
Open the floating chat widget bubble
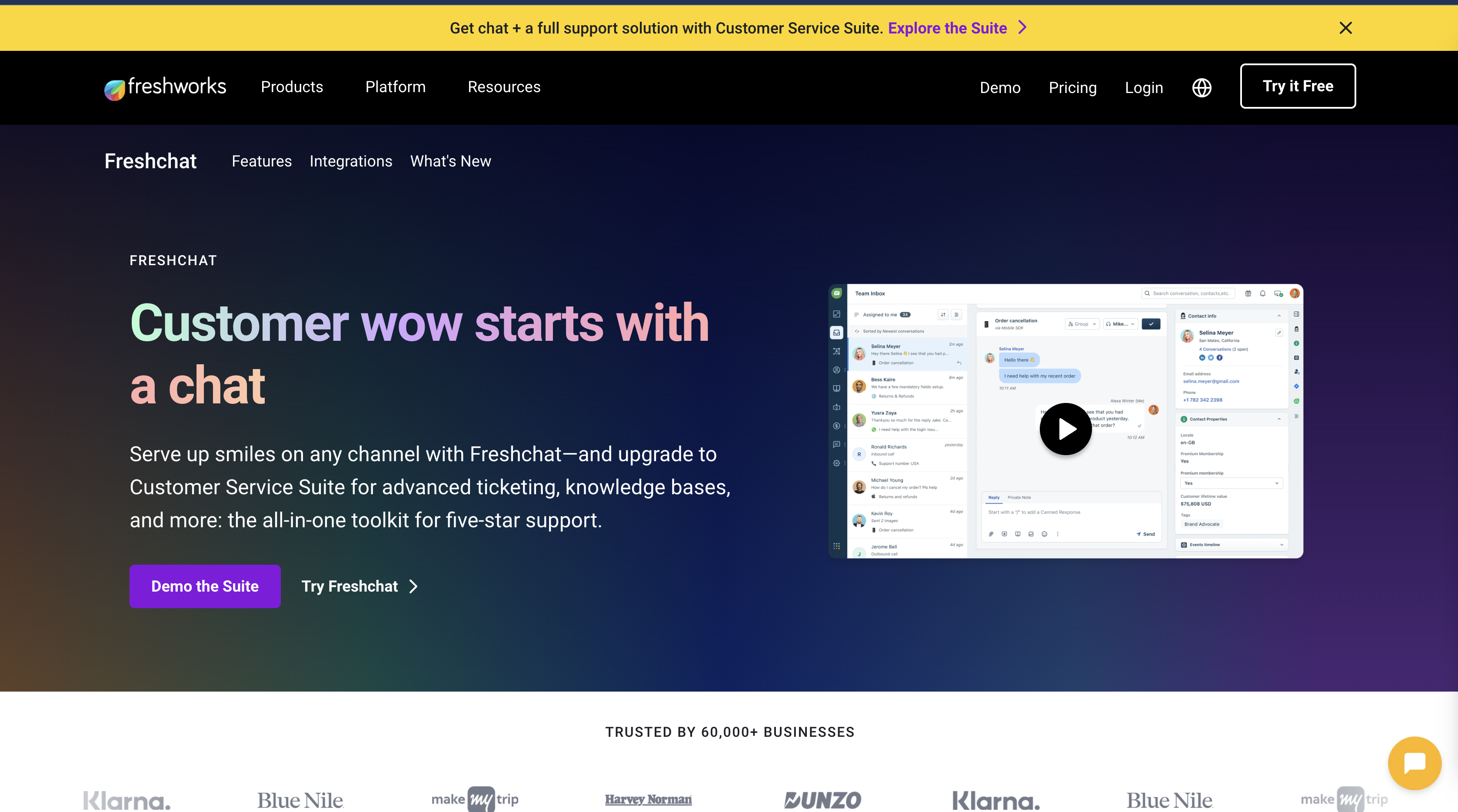(x=1415, y=763)
